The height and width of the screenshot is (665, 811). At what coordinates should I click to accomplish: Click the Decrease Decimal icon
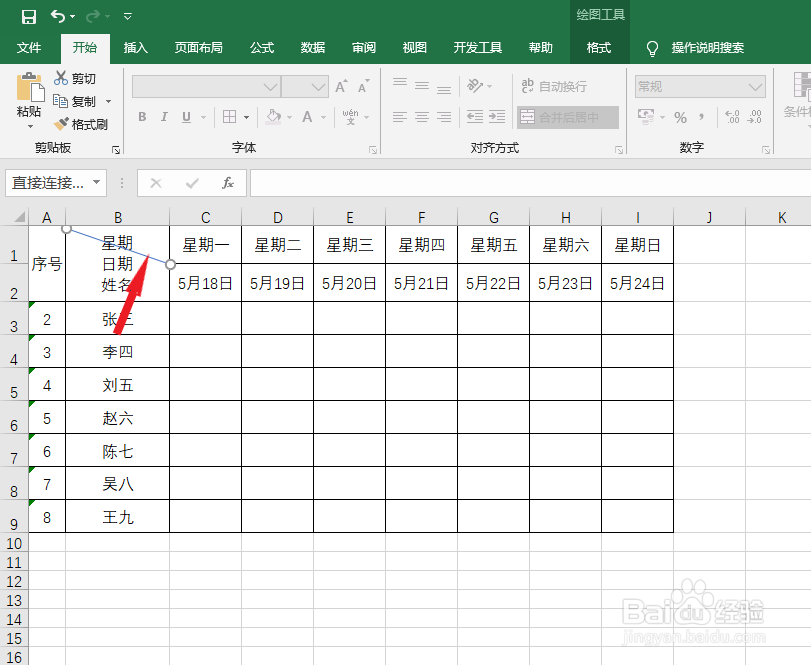pos(755,117)
